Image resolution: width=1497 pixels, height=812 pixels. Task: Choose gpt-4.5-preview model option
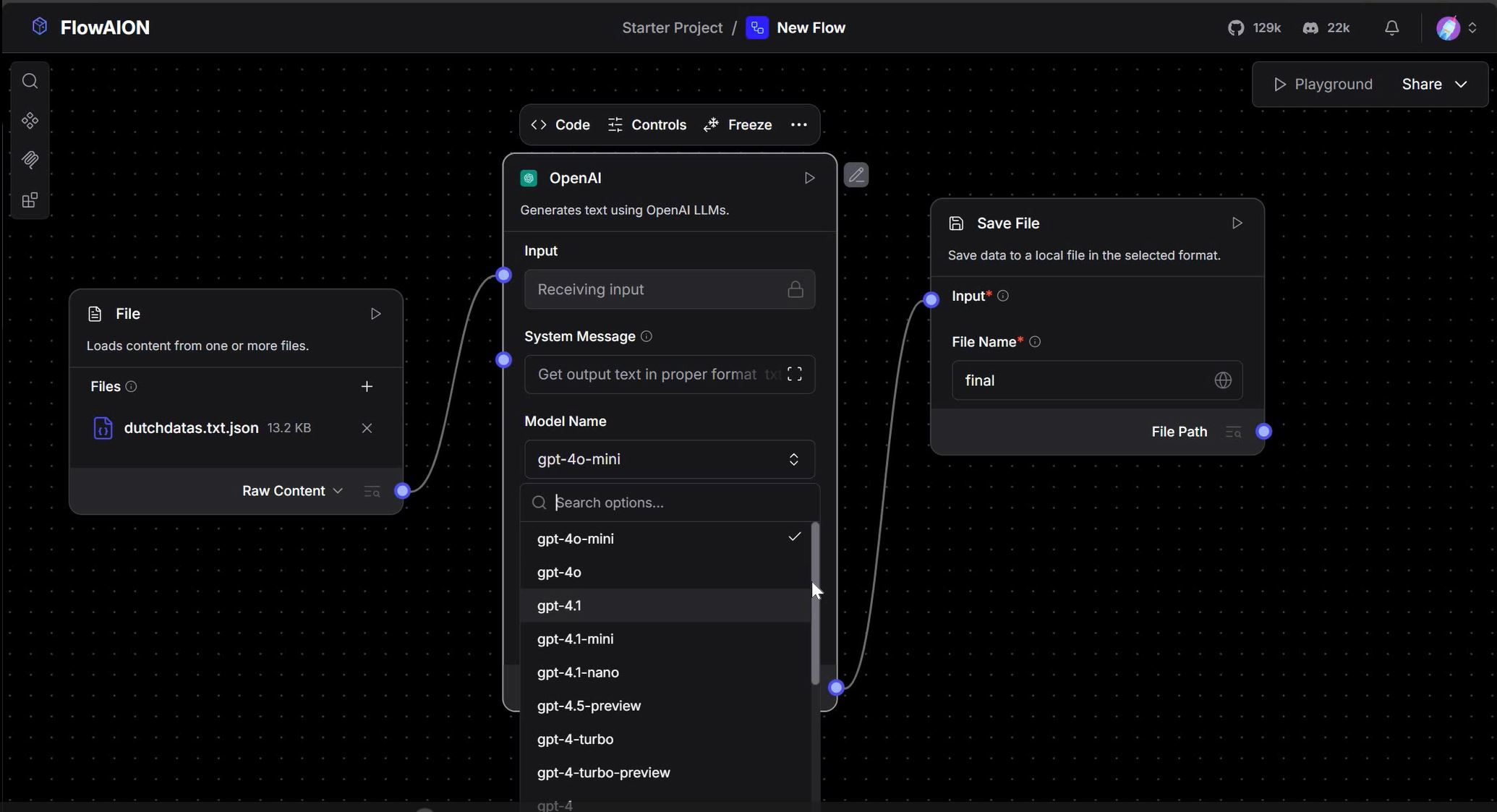tap(665, 706)
